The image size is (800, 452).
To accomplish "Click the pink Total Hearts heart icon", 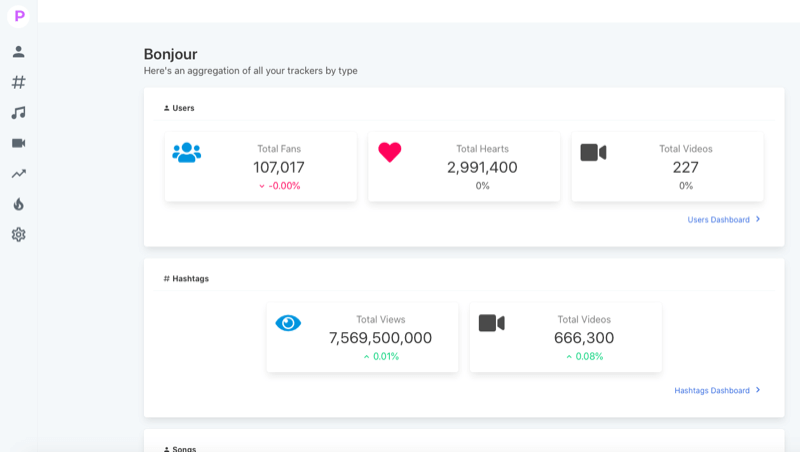I will tap(390, 152).
